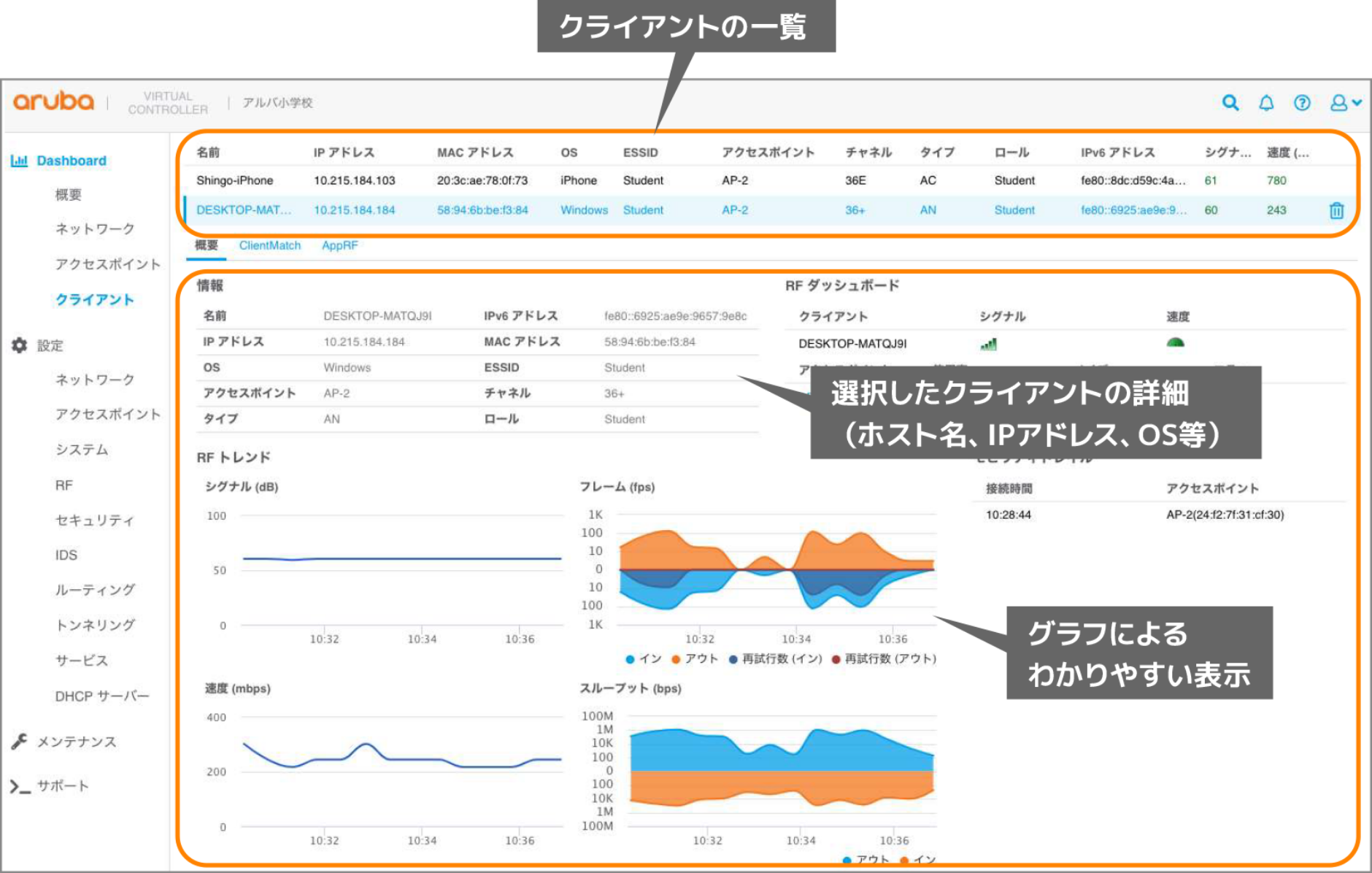1372x873 pixels.
Task: Click the maintenance wrench icon
Action: click(20, 742)
